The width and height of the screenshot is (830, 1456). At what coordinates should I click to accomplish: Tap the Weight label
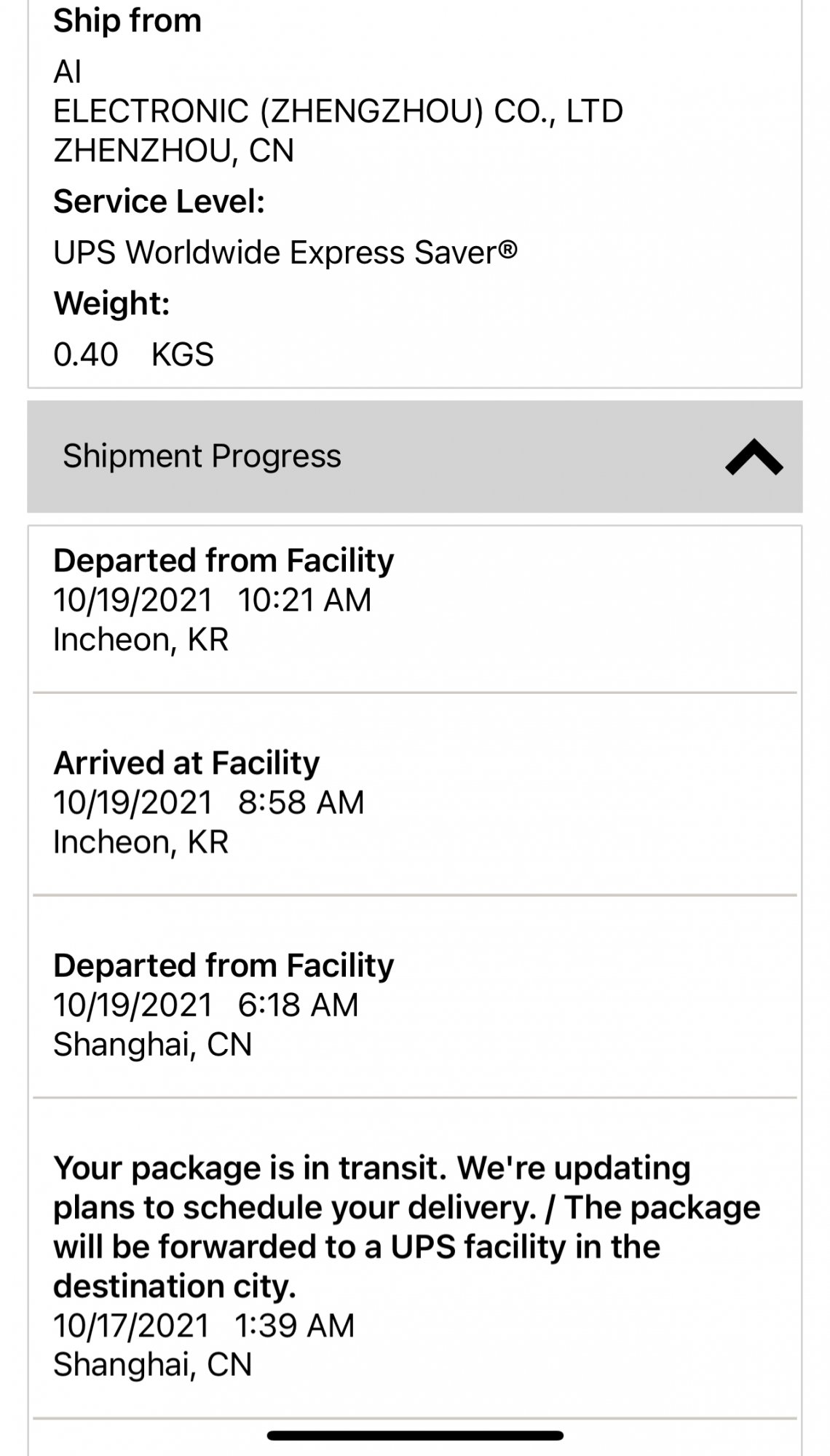coord(111,304)
